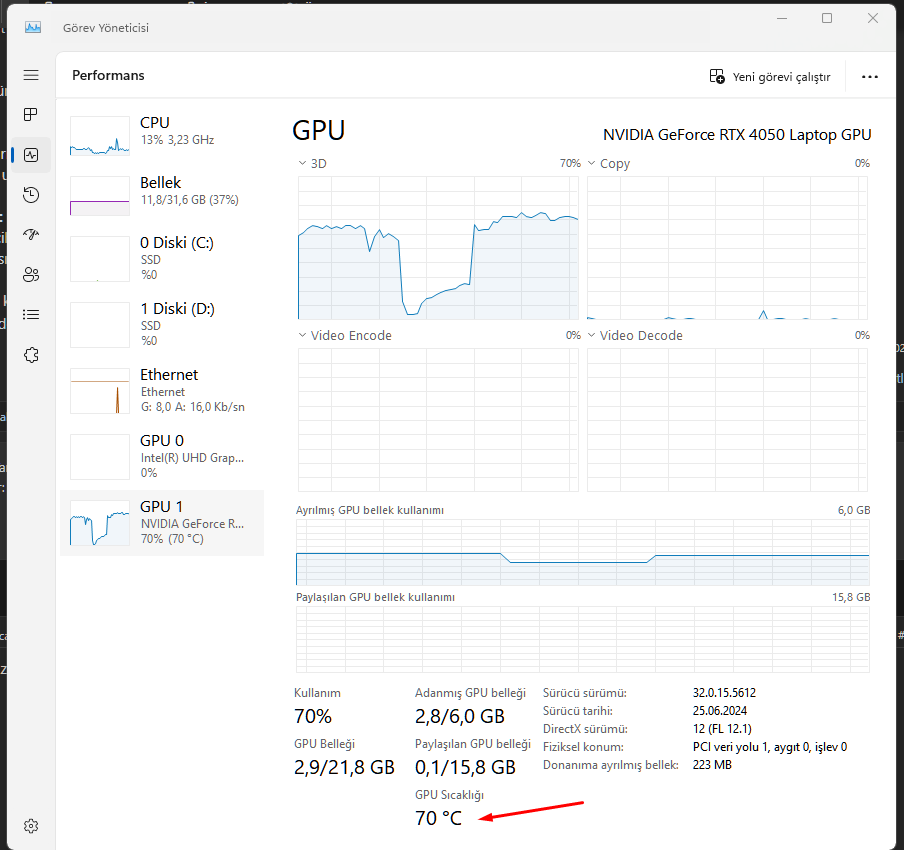This screenshot has width=904, height=850.
Task: Close the Task Manager window
Action: coord(873,18)
